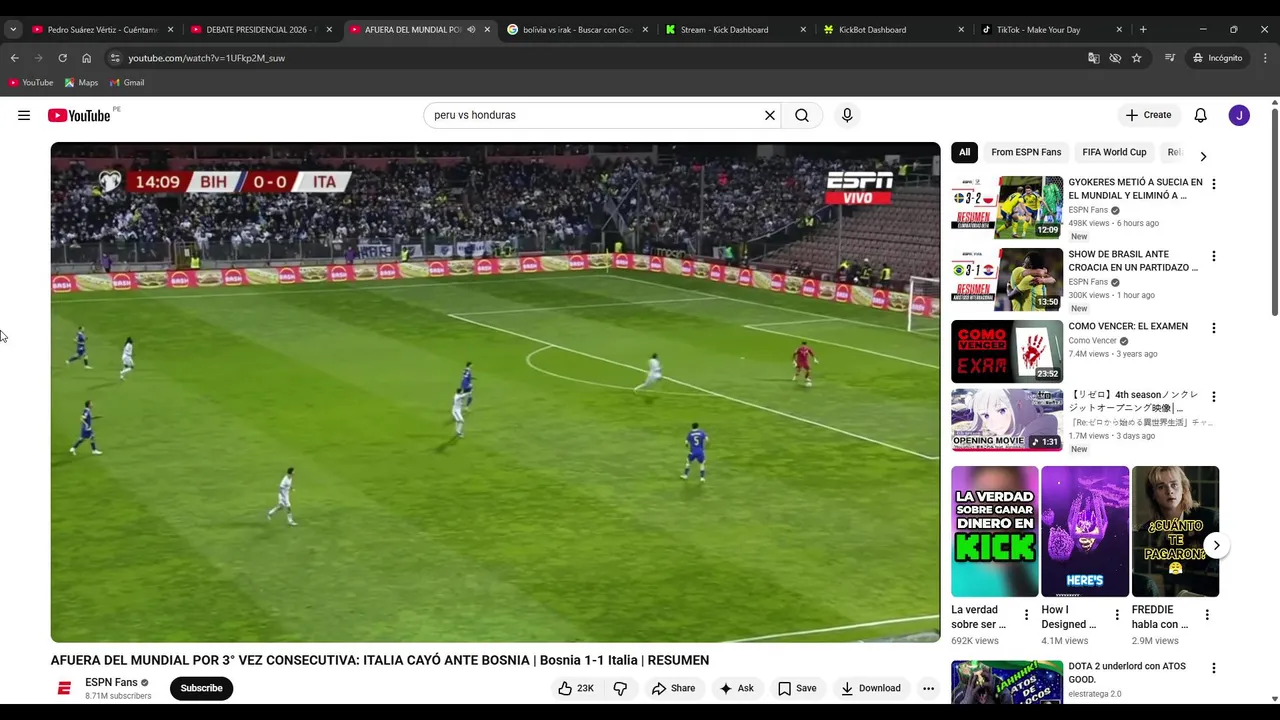Open the Gmail bookmark
This screenshot has width=1280, height=720.
(x=127, y=82)
